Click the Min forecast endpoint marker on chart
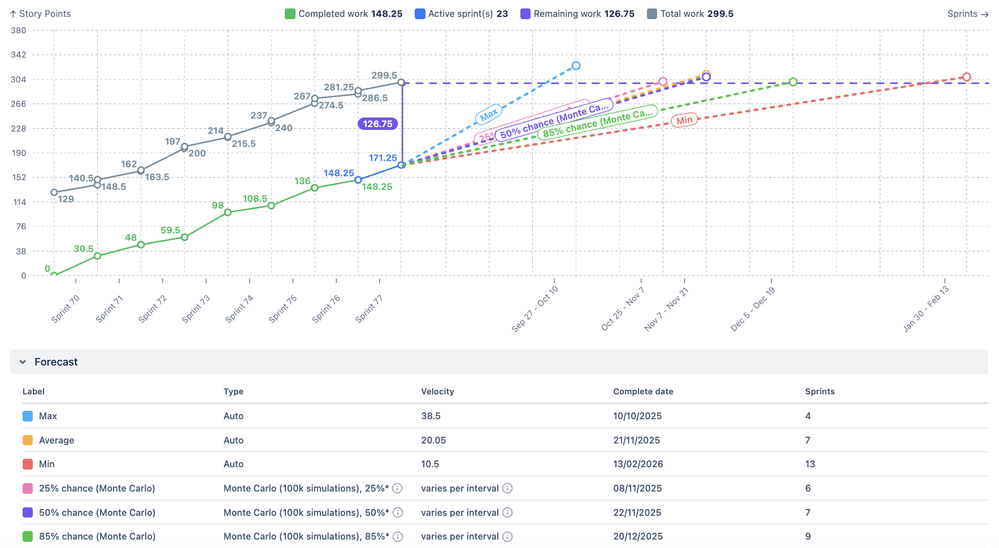This screenshot has height=548, width=999. click(x=966, y=77)
